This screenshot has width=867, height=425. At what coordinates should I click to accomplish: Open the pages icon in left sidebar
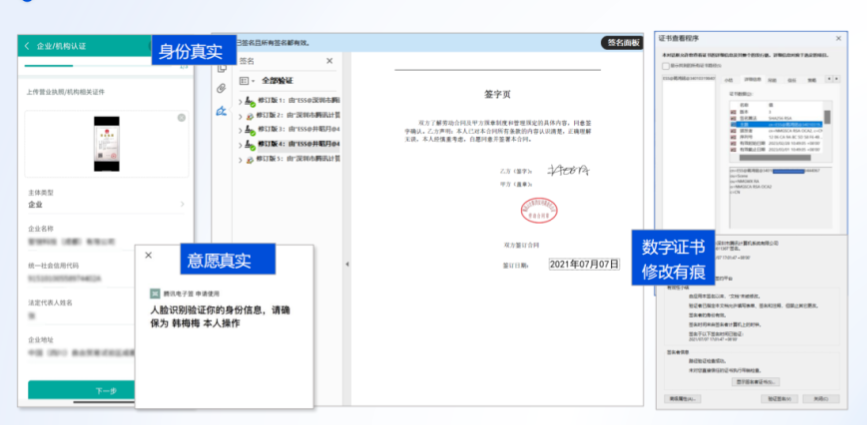pos(221,67)
